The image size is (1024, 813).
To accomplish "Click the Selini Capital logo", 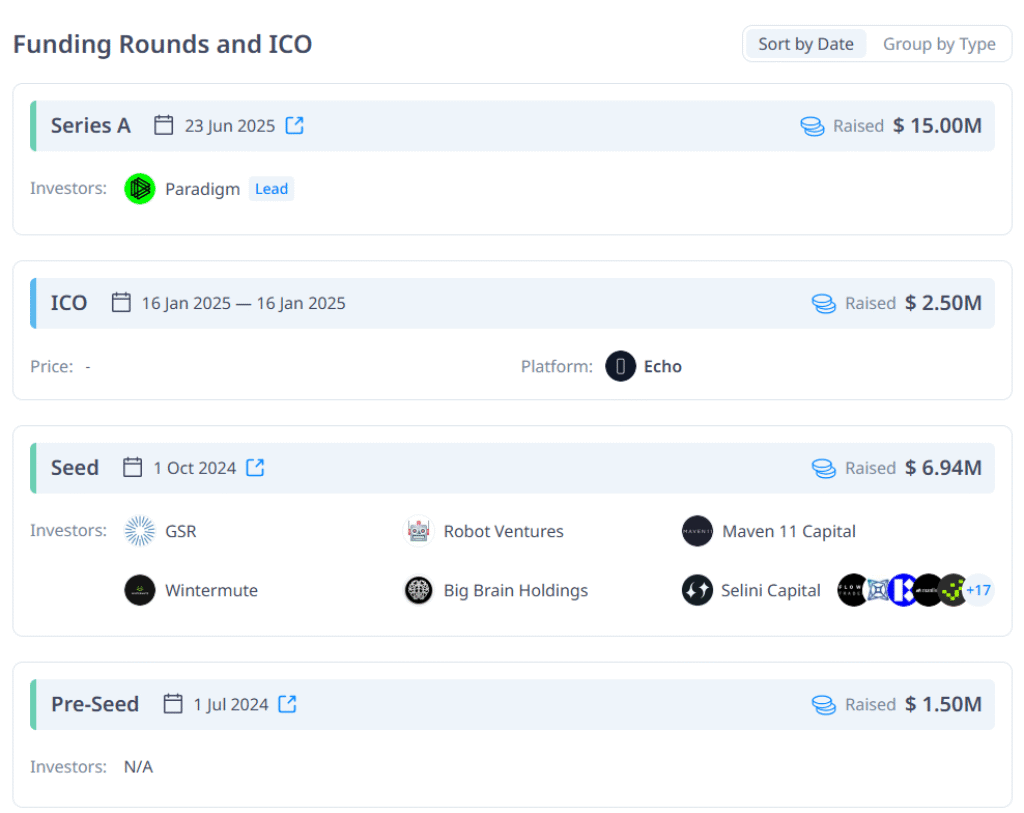I will (697, 590).
